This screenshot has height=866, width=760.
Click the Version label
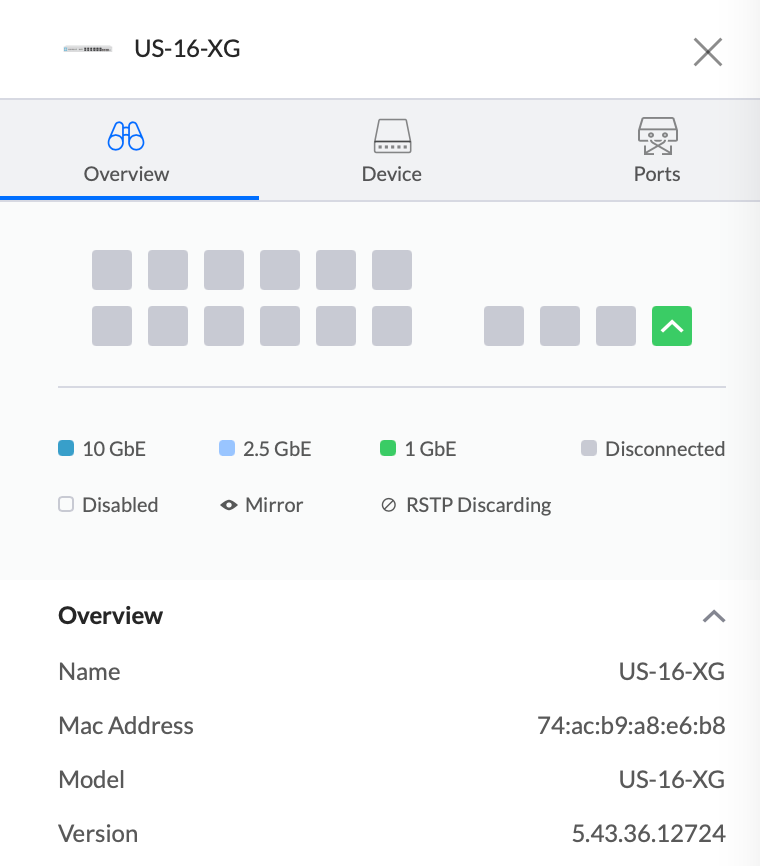click(98, 833)
